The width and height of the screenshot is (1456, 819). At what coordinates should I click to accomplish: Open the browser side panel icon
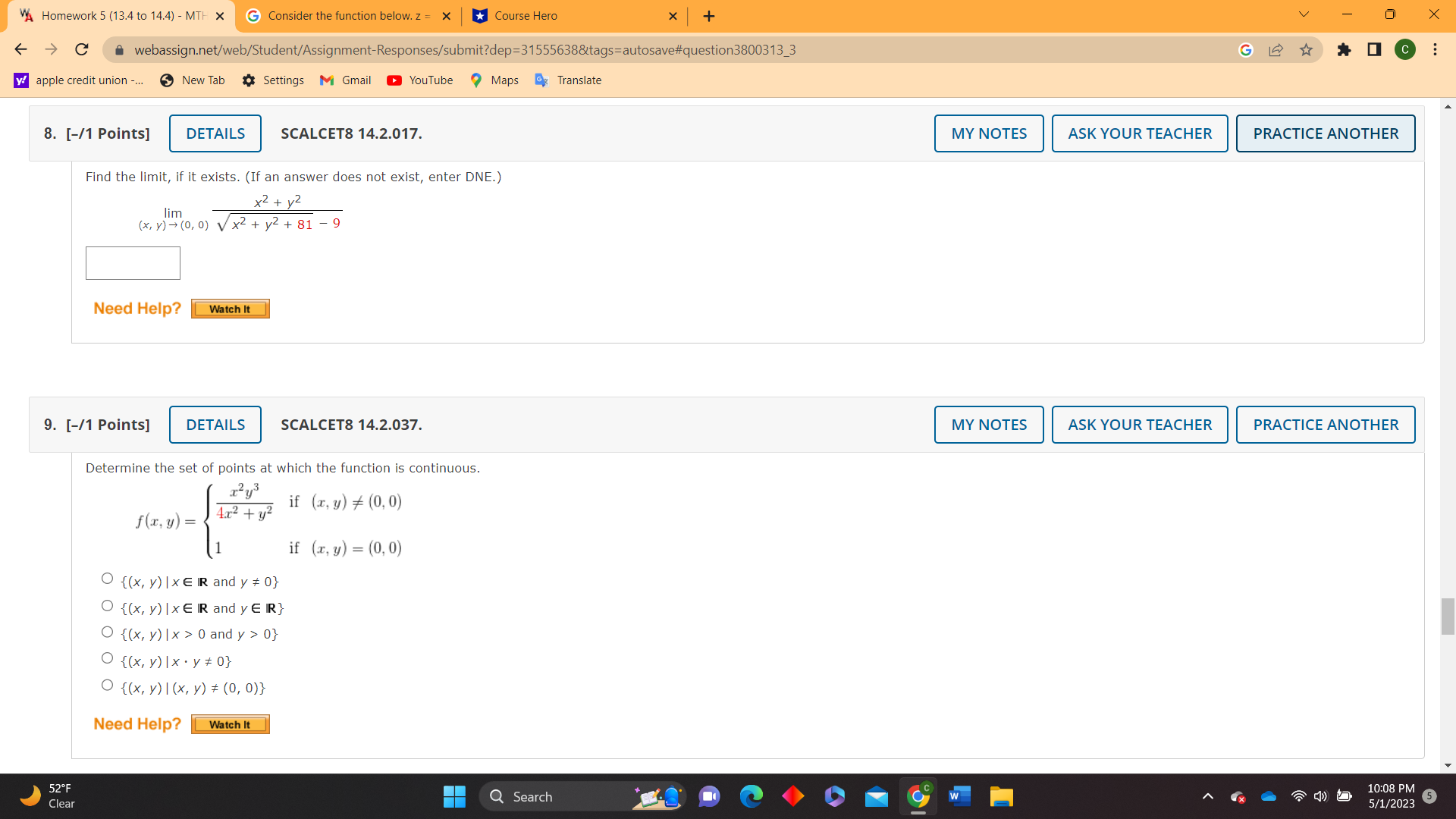click(x=1374, y=50)
